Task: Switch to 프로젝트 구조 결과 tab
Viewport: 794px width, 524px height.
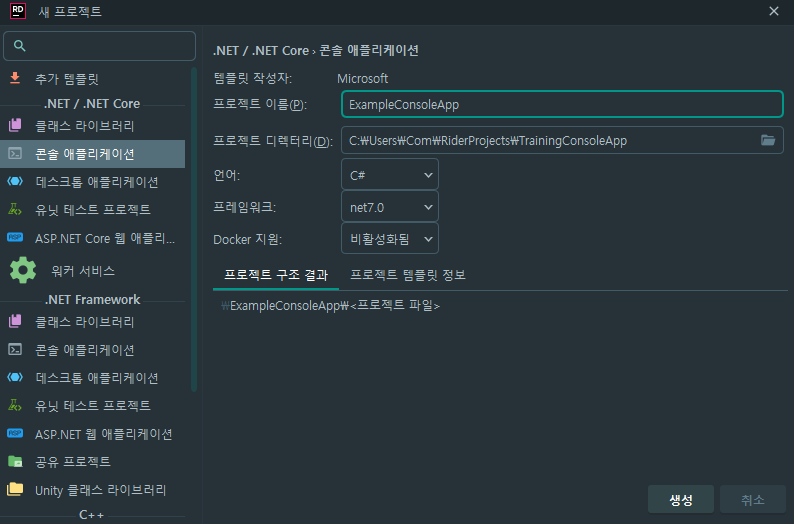Action: tap(276, 275)
